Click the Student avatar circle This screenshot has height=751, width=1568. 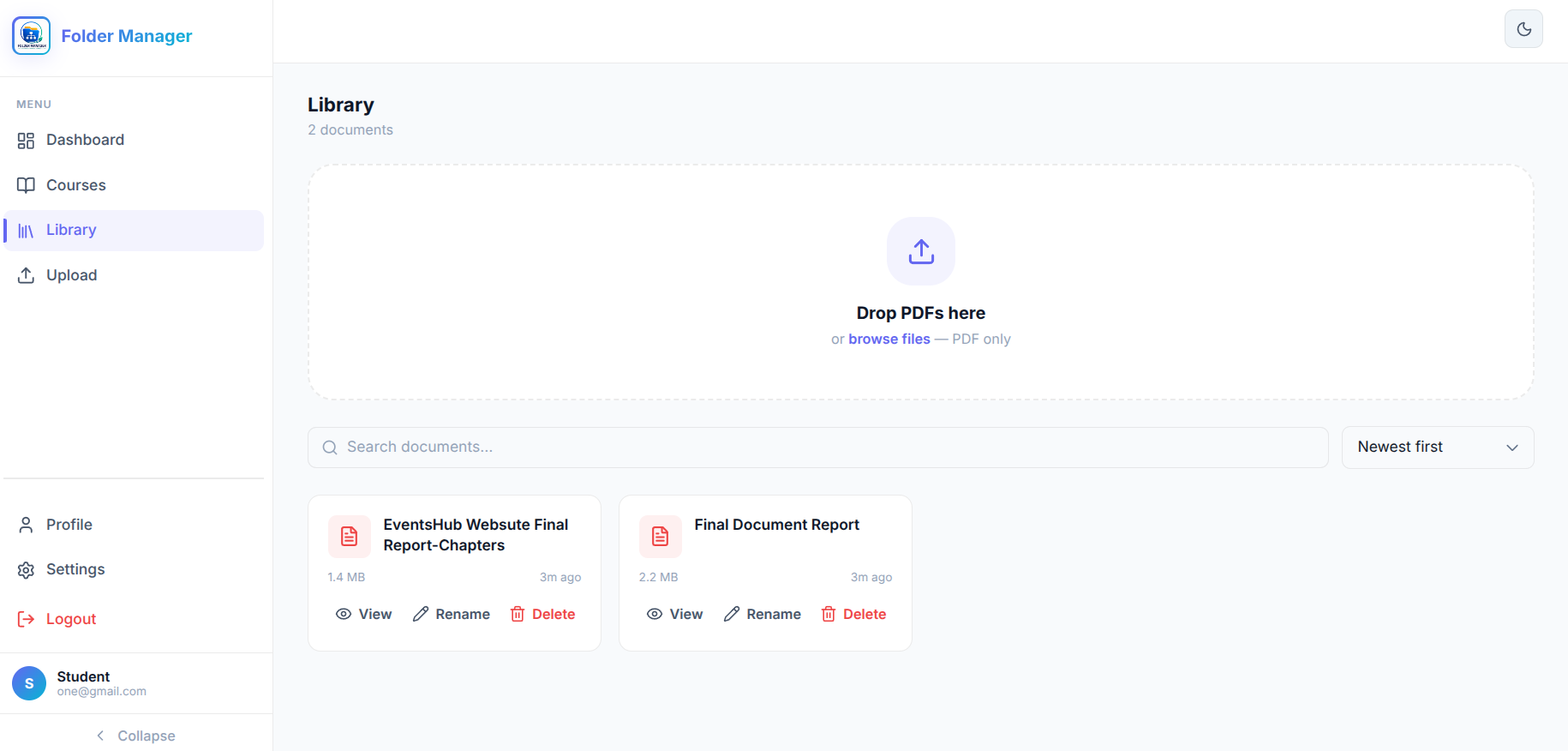pyautogui.click(x=29, y=683)
